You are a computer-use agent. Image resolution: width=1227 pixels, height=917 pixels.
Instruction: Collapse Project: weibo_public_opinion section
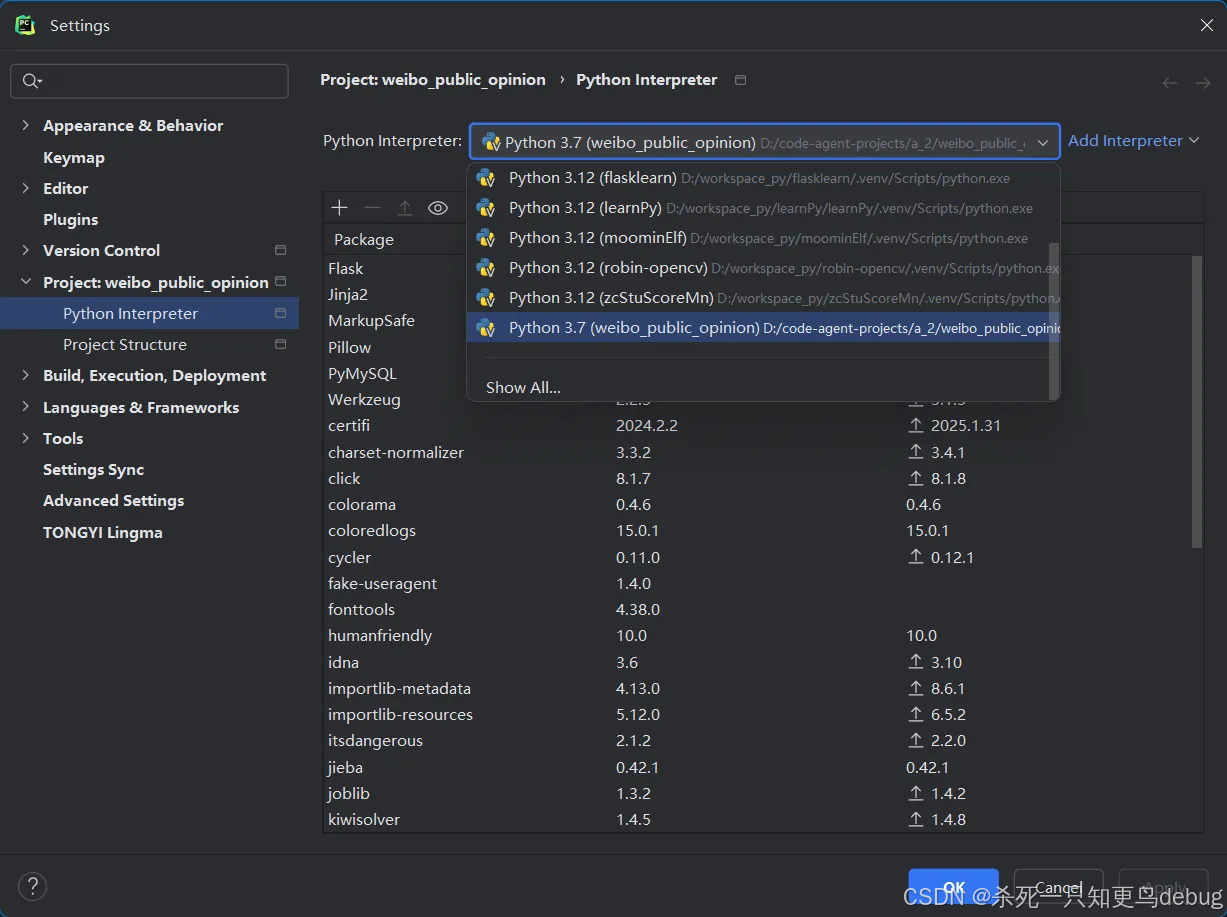pyautogui.click(x=25, y=282)
